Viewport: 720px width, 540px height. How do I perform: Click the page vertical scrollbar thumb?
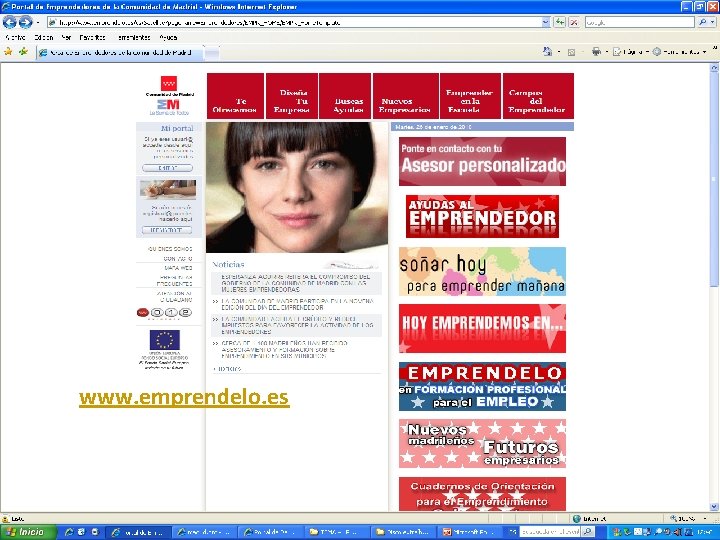pos(714,179)
